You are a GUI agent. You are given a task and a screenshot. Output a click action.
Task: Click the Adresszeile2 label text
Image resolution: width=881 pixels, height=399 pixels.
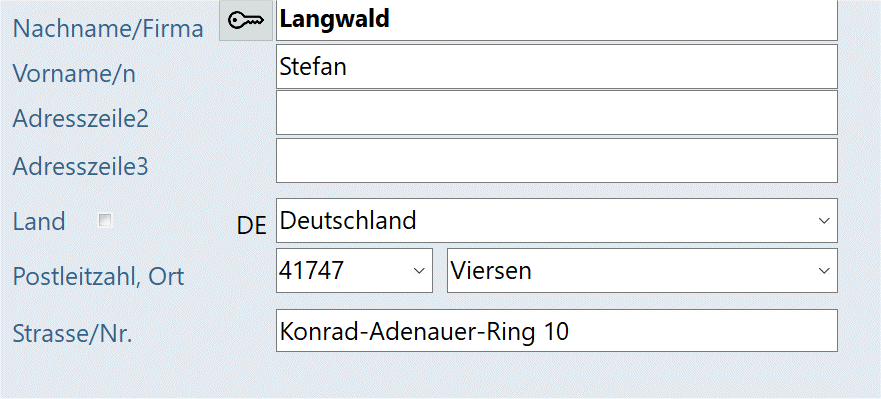click(x=81, y=119)
